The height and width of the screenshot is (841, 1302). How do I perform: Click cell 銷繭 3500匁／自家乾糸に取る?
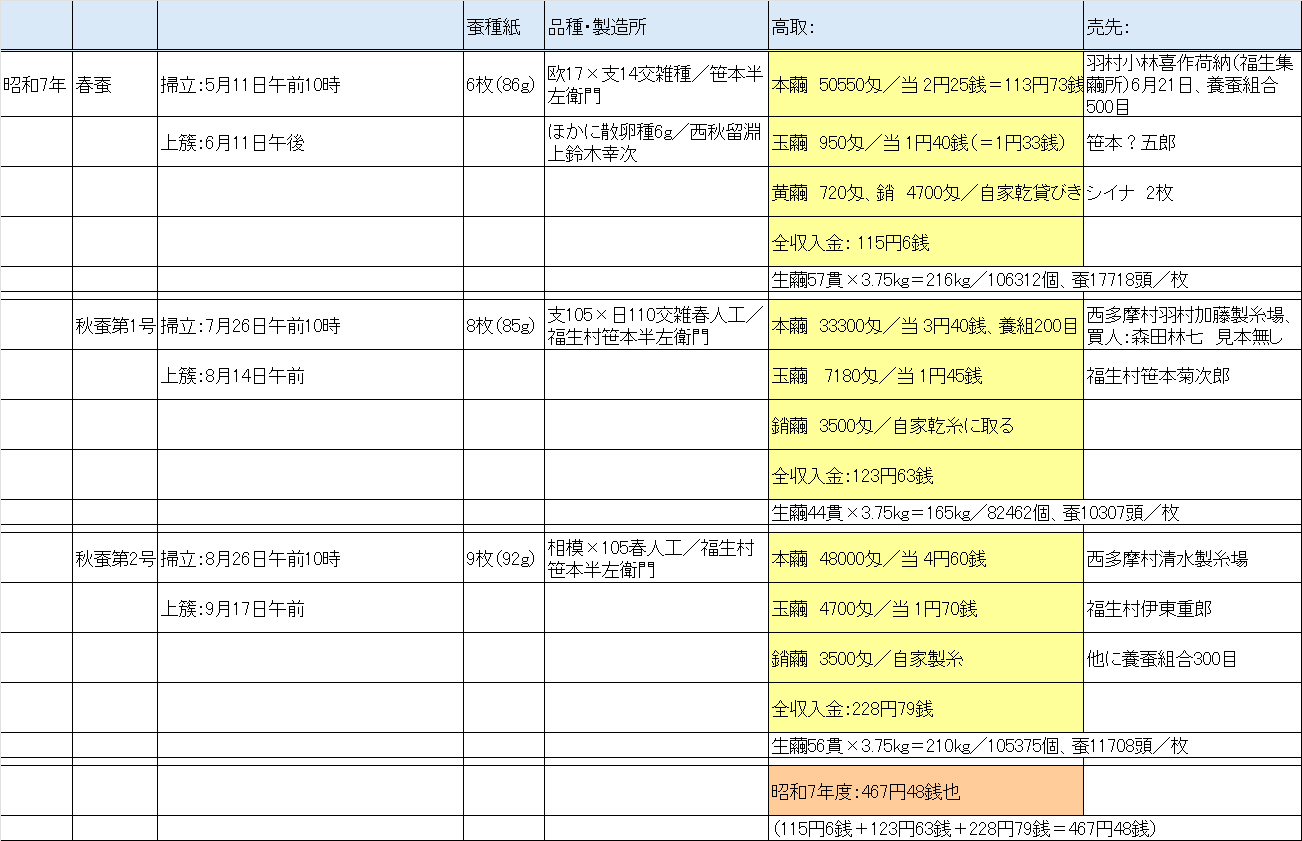tap(926, 425)
